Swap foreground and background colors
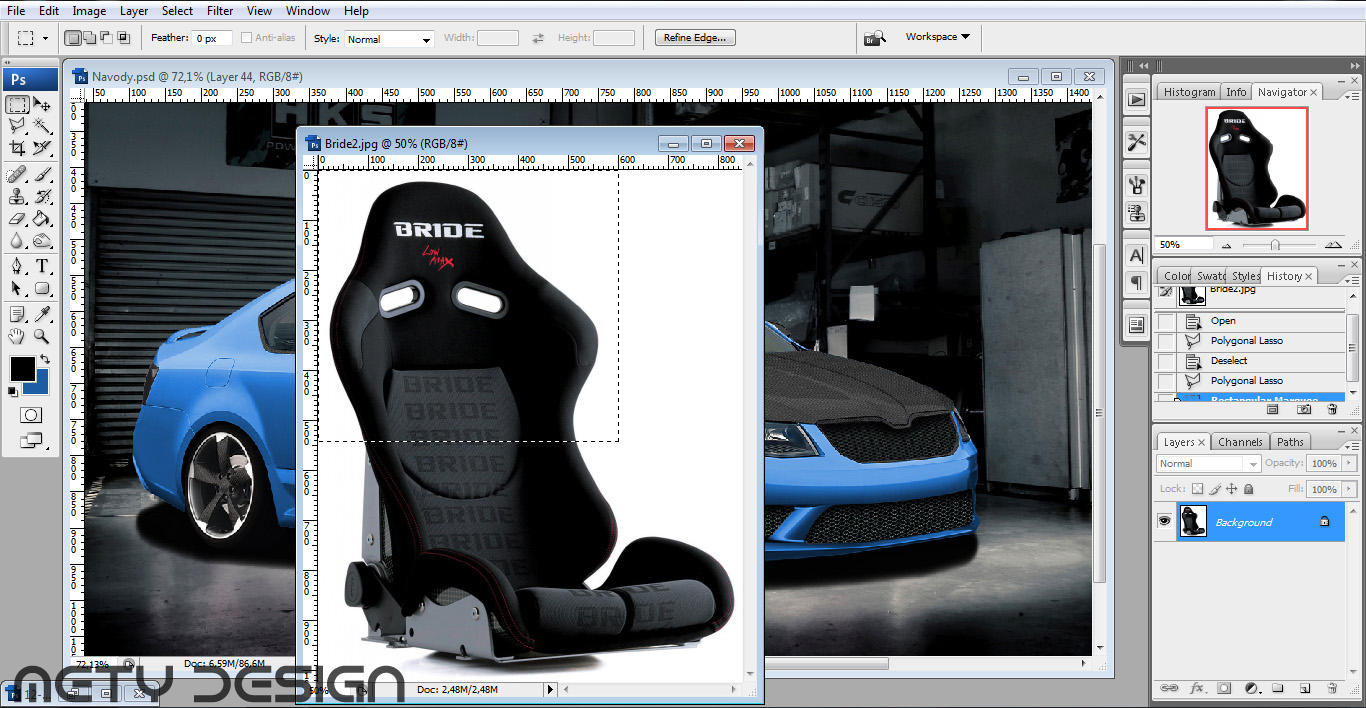The height and width of the screenshot is (708, 1366). point(44,359)
